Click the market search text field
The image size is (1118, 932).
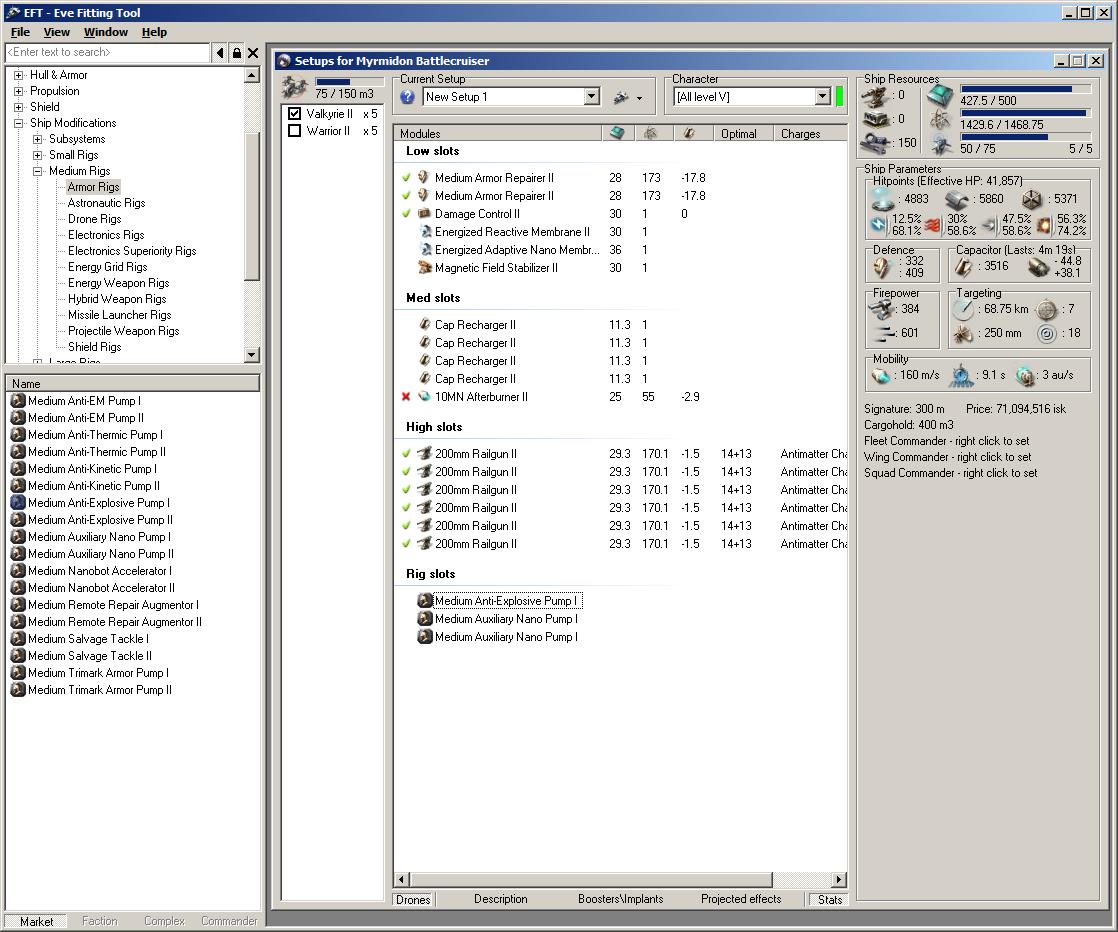click(x=107, y=52)
